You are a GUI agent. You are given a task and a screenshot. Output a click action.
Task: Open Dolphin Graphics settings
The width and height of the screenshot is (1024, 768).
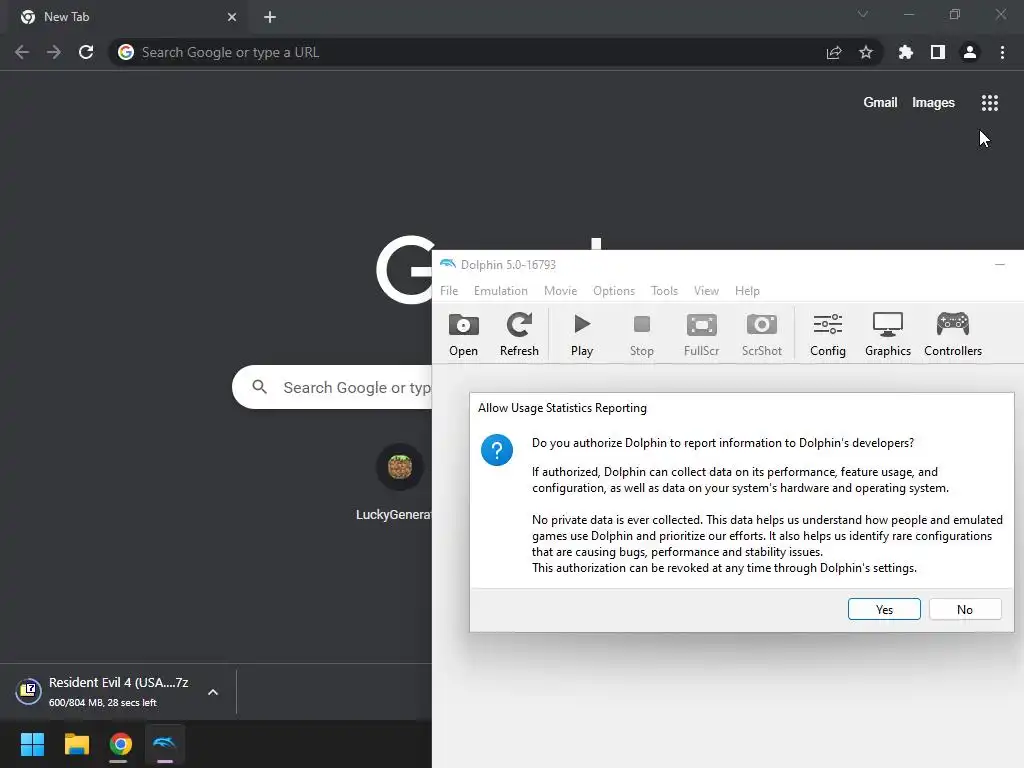pyautogui.click(x=888, y=334)
